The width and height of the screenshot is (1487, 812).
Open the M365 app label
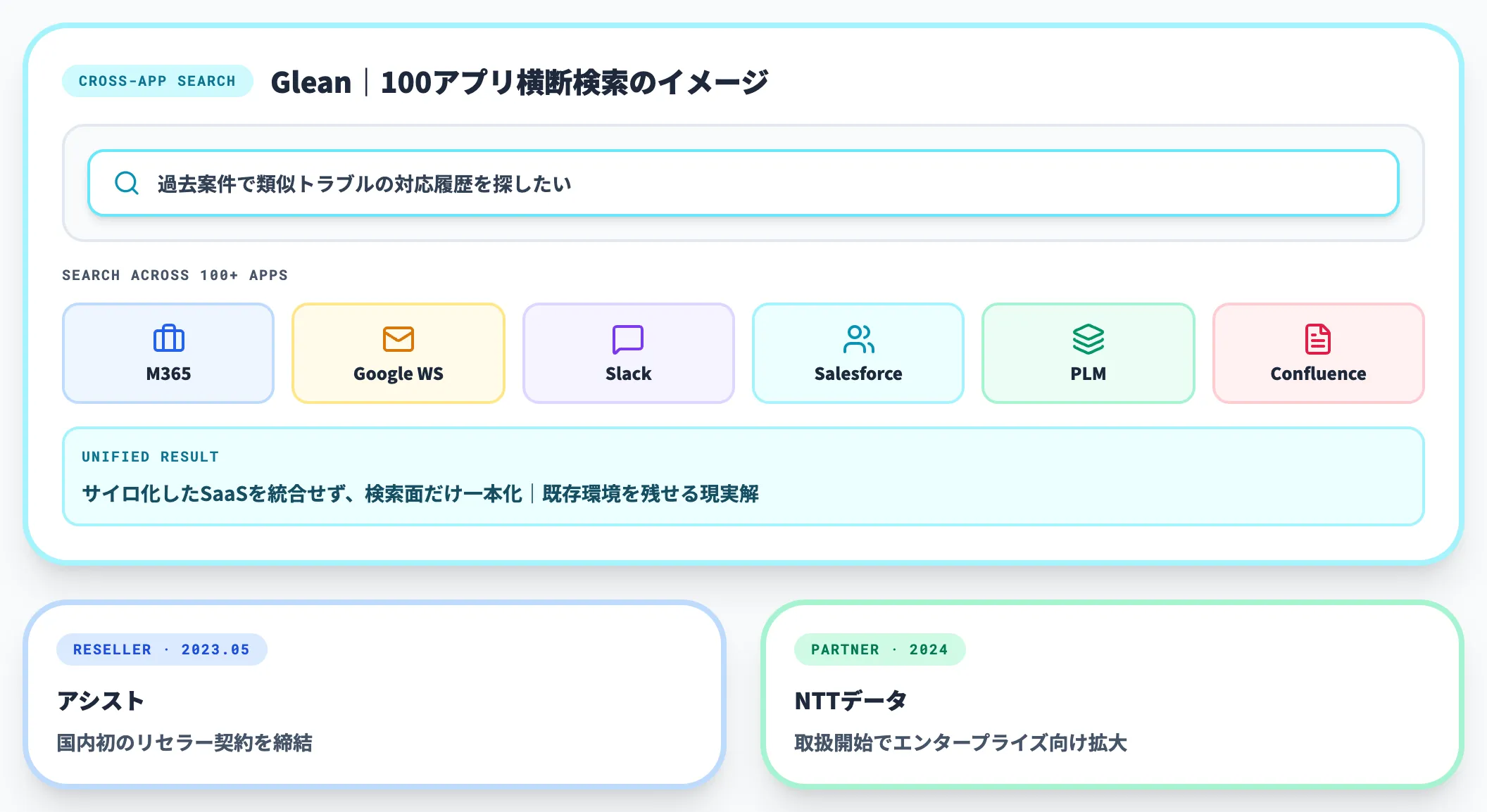(x=168, y=374)
